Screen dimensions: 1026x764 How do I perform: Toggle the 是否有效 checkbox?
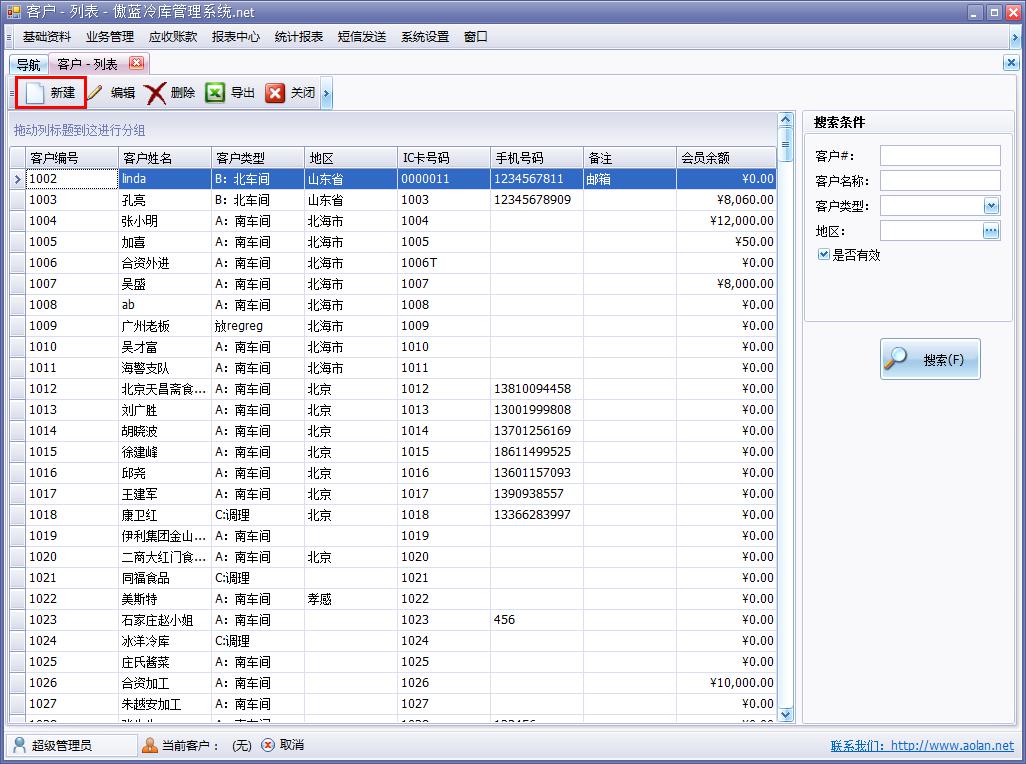point(824,255)
